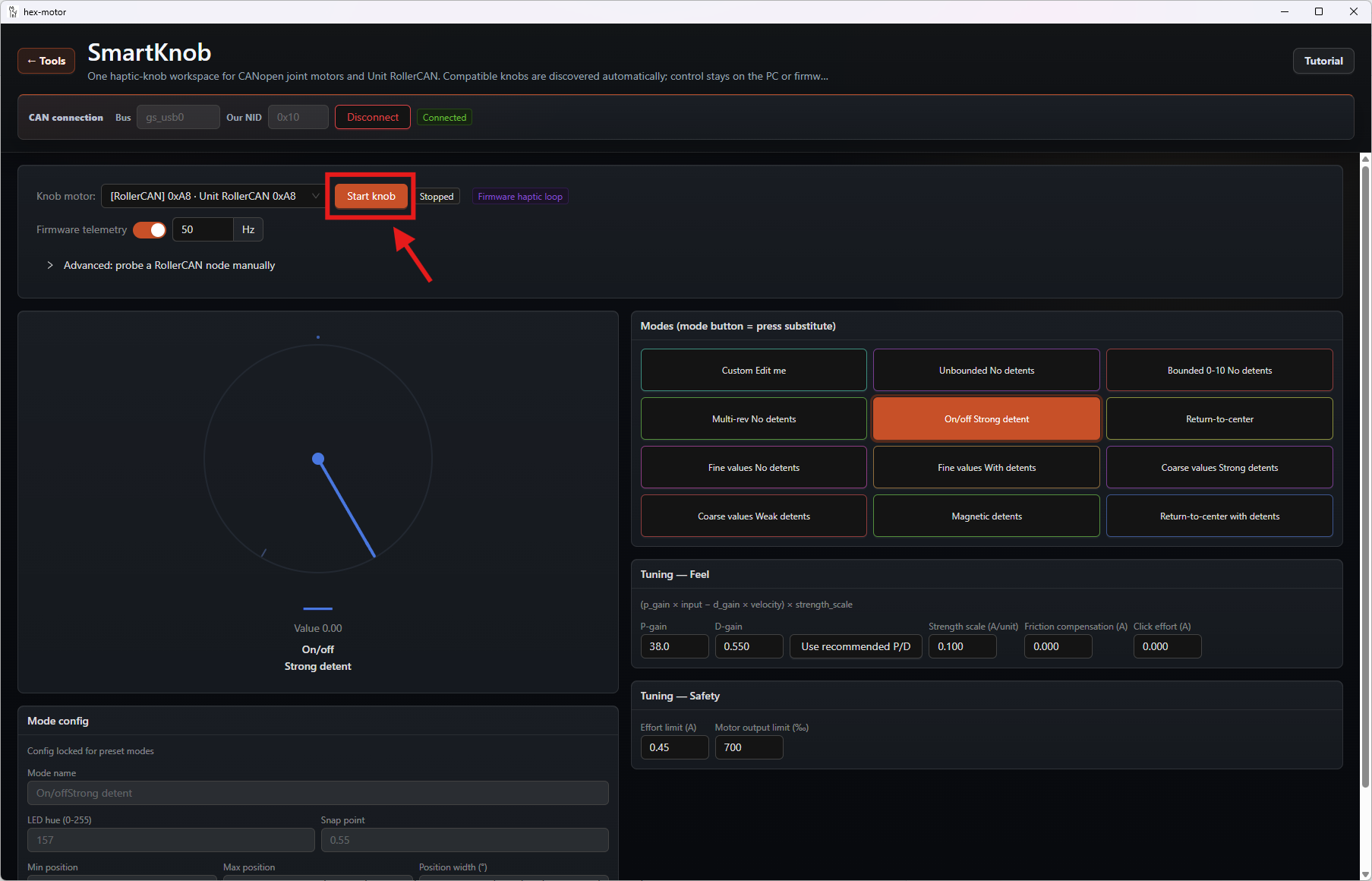
Task: Go back with the Tools button
Action: click(x=46, y=61)
